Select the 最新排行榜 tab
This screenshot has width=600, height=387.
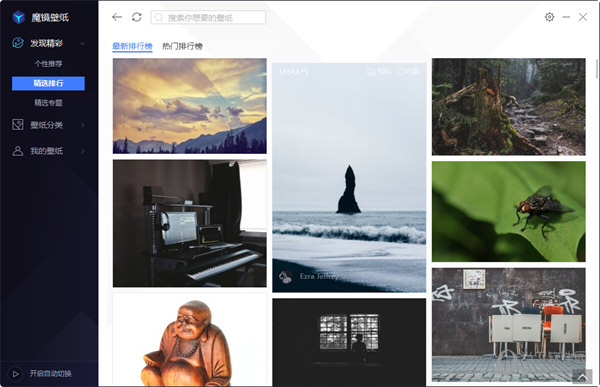(132, 46)
